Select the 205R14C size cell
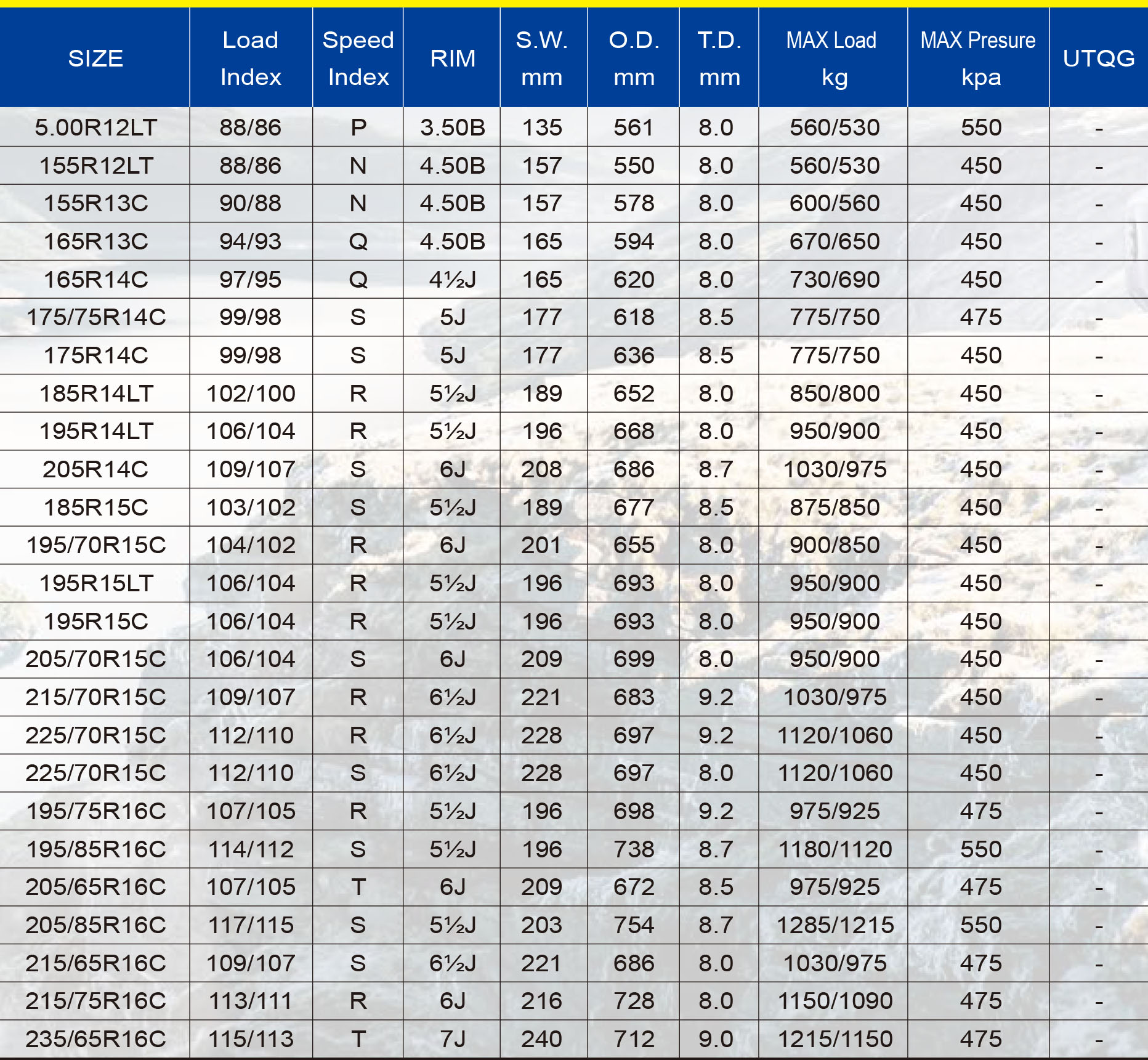The image size is (1148, 1060). click(96, 469)
